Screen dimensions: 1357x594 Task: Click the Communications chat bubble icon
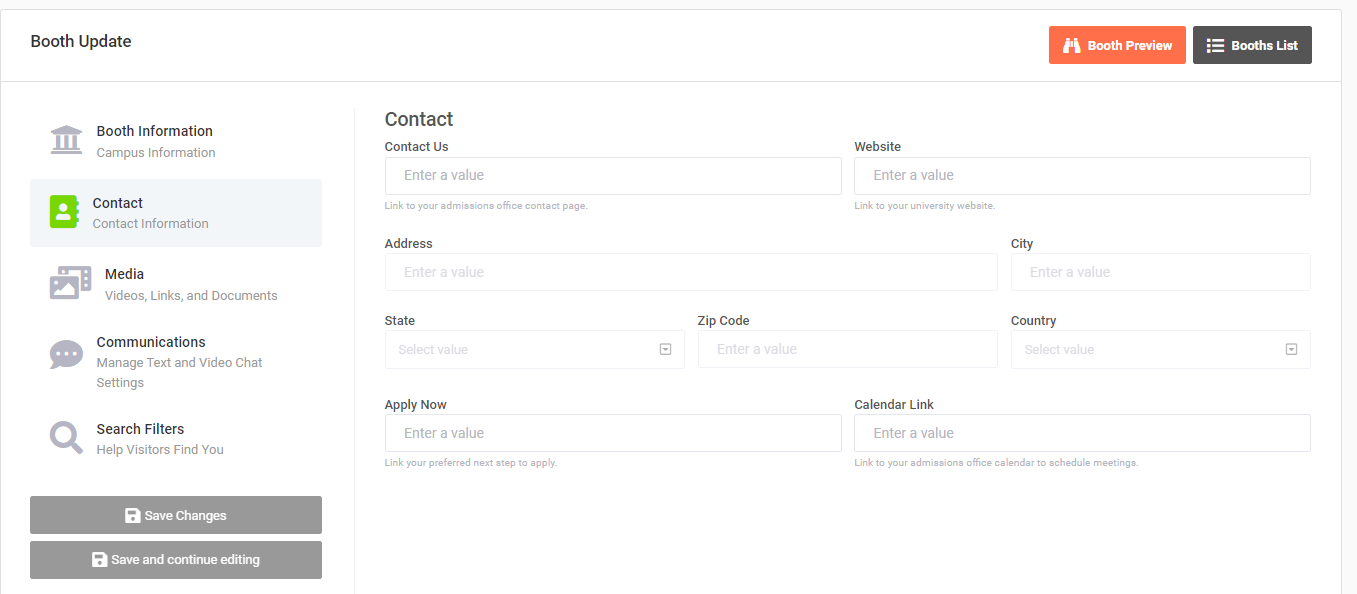(x=66, y=355)
